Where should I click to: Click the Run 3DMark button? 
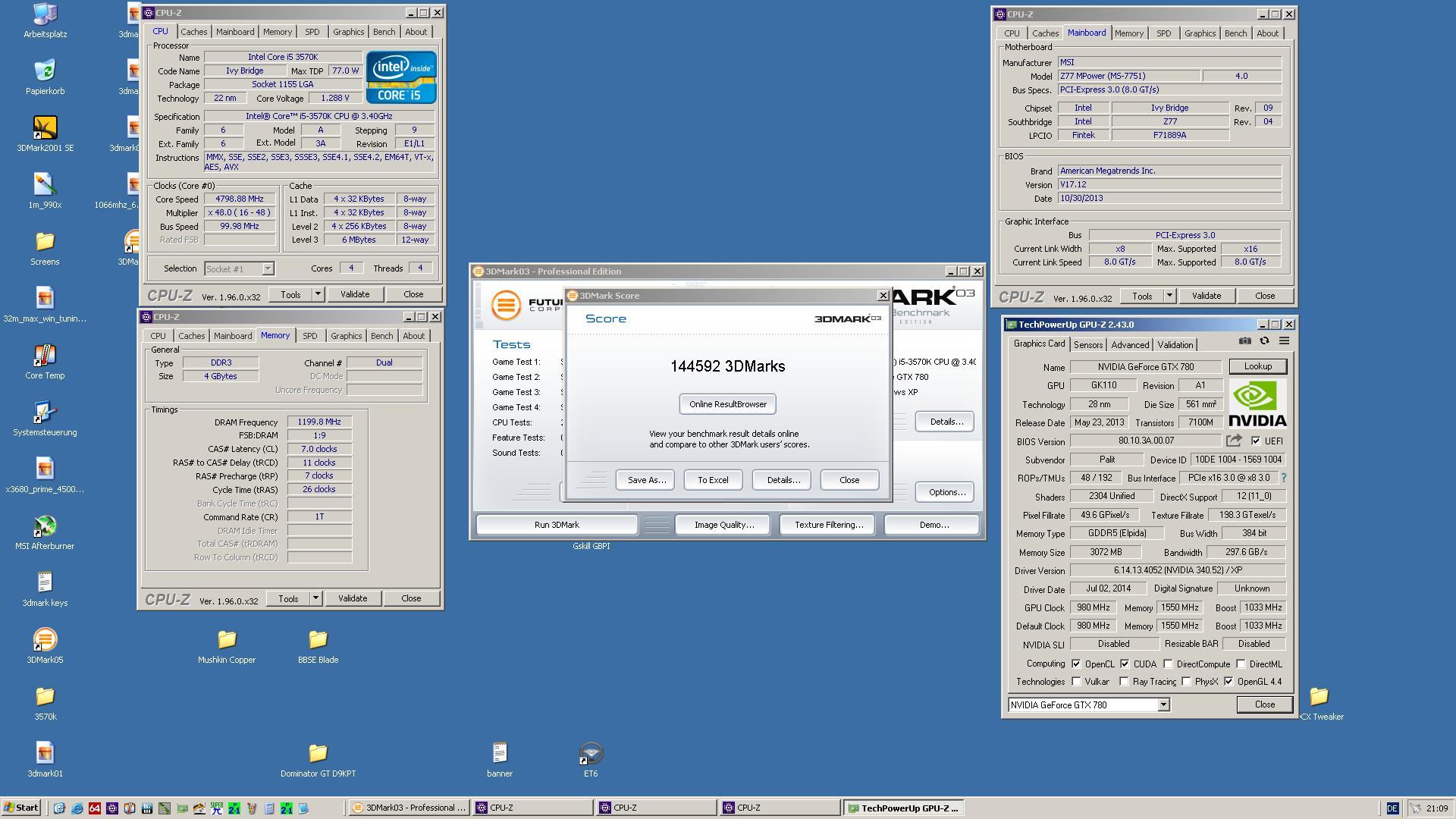coord(557,525)
